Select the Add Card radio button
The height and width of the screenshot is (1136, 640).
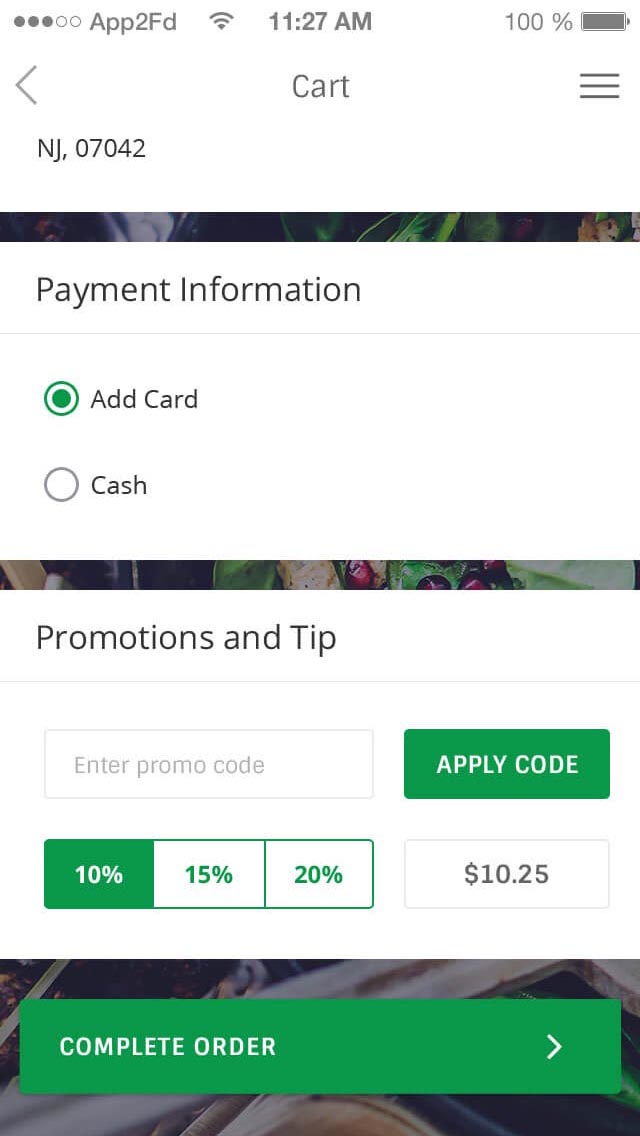point(61,399)
